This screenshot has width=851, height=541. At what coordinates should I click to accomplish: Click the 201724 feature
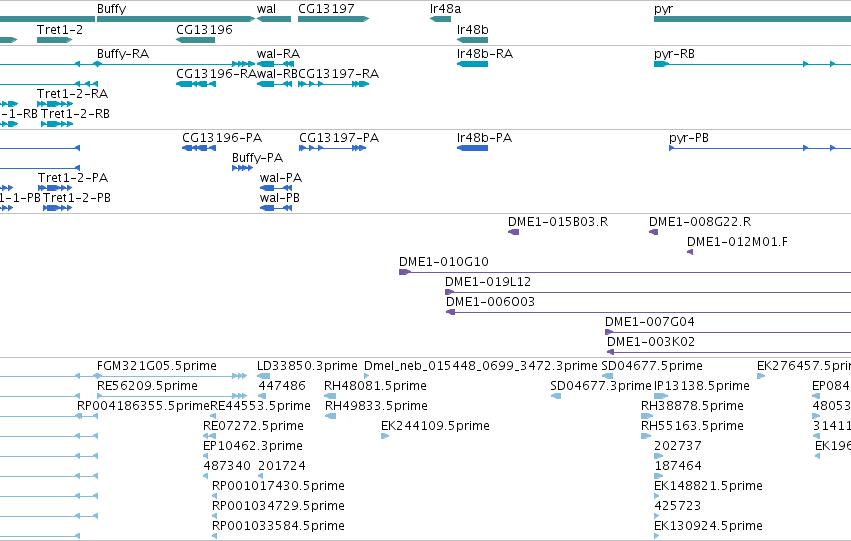(x=261, y=476)
